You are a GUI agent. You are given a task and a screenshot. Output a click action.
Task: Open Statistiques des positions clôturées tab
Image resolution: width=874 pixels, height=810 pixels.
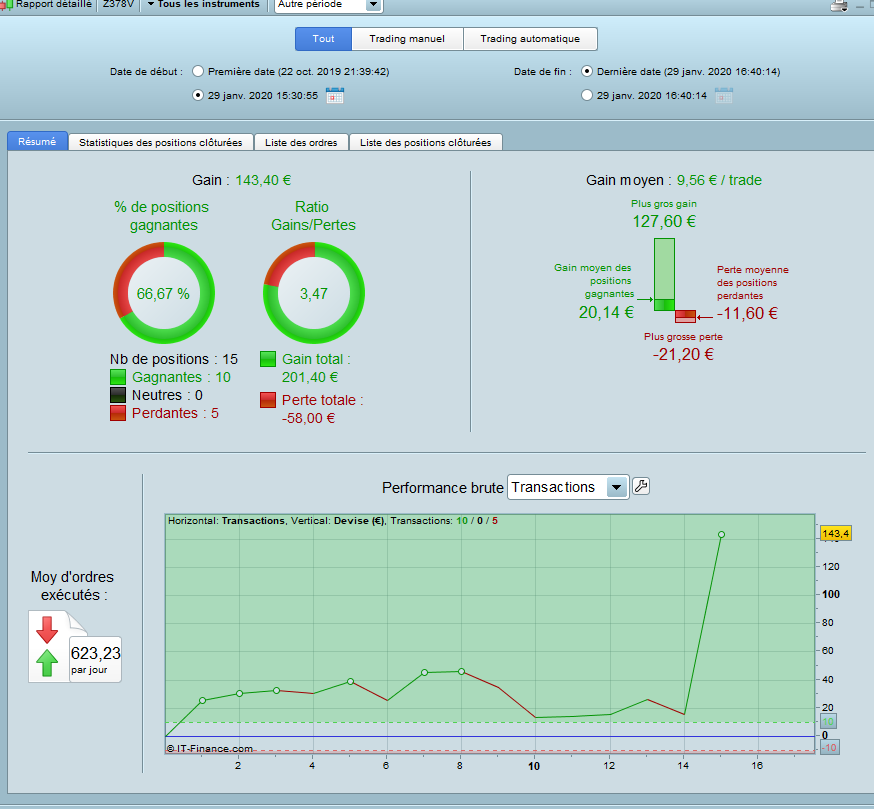[x=161, y=143]
